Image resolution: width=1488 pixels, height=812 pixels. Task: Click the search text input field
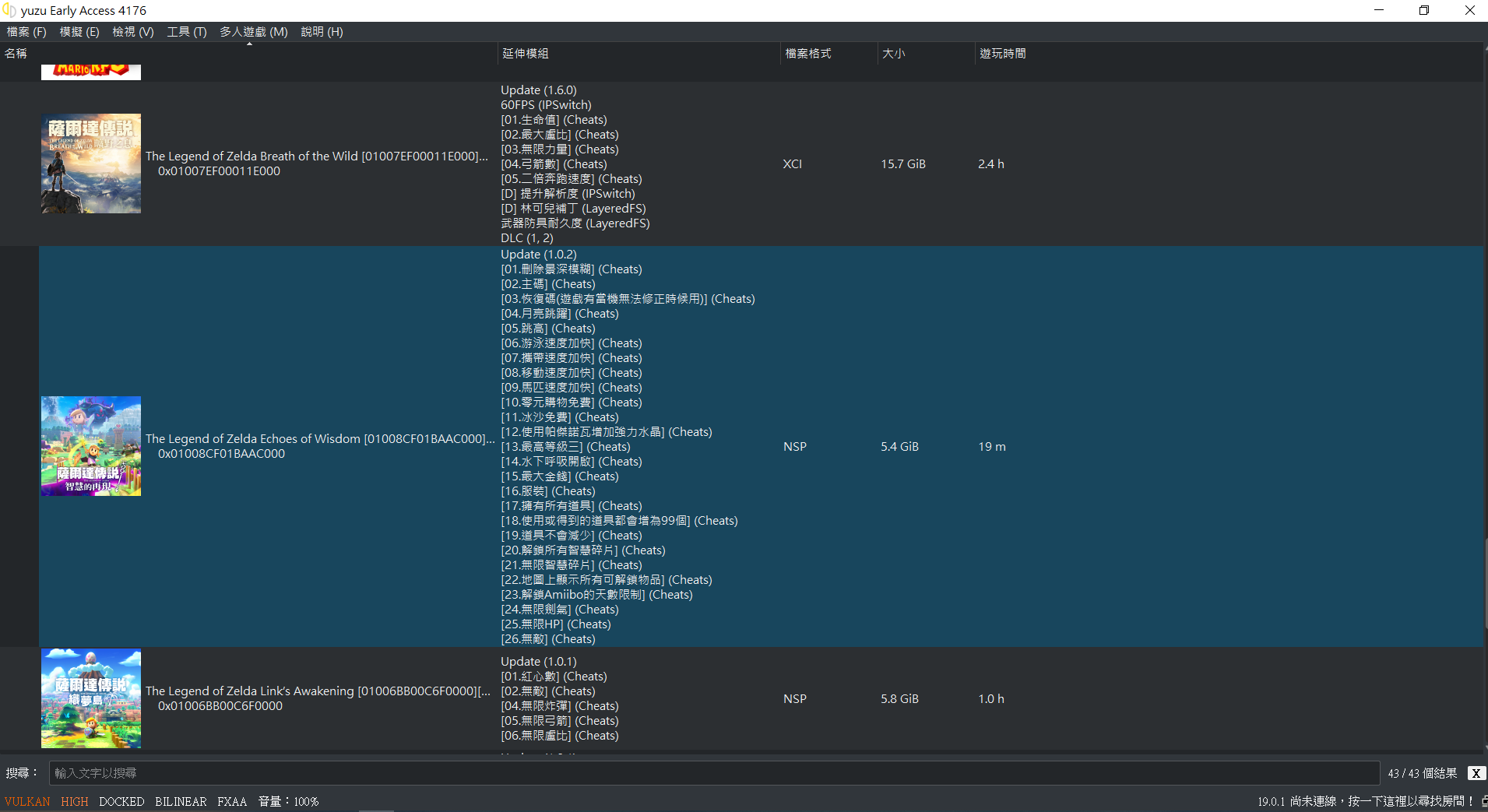point(714,773)
